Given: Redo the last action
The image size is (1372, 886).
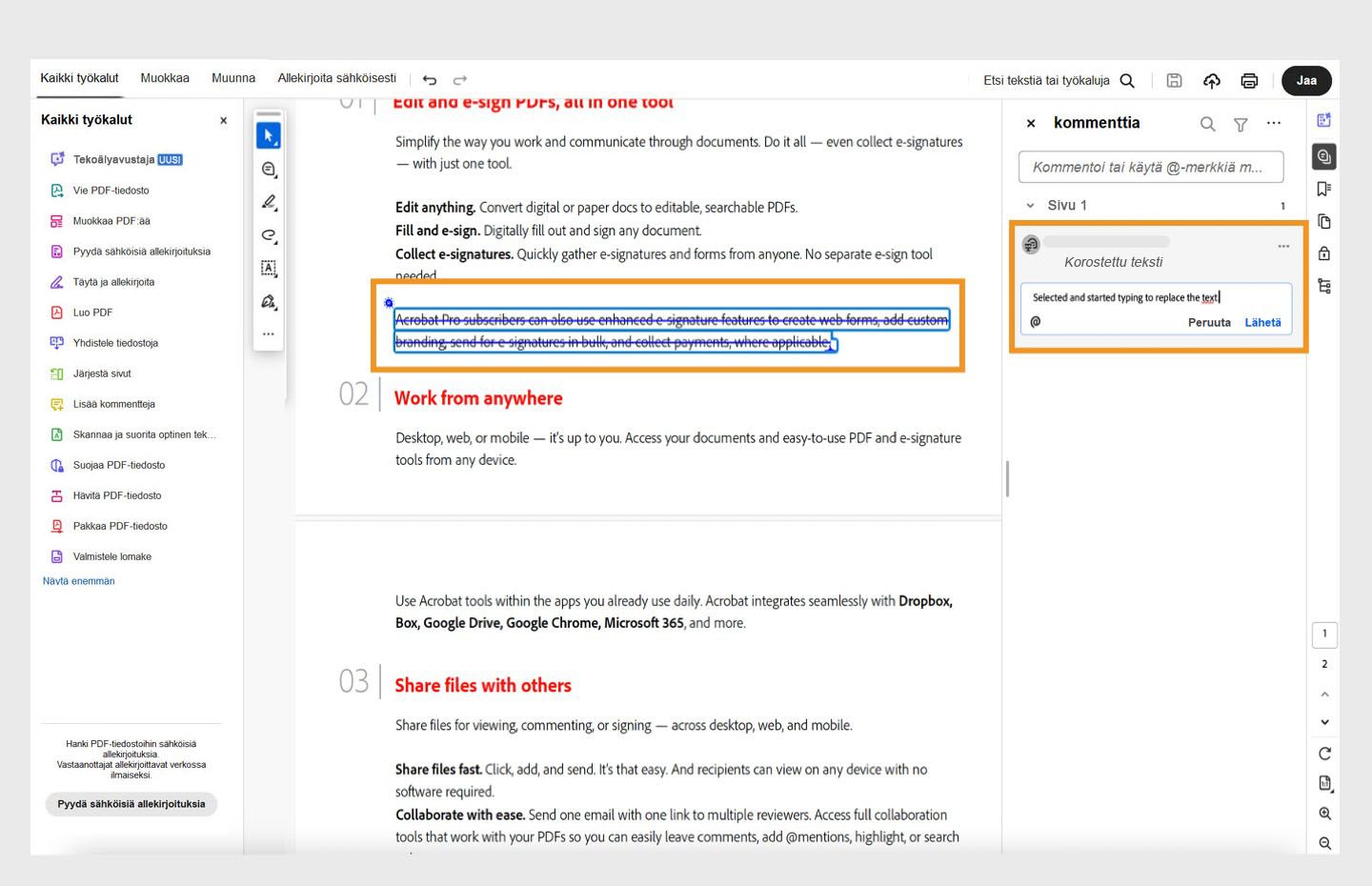Looking at the screenshot, I should coord(460,80).
